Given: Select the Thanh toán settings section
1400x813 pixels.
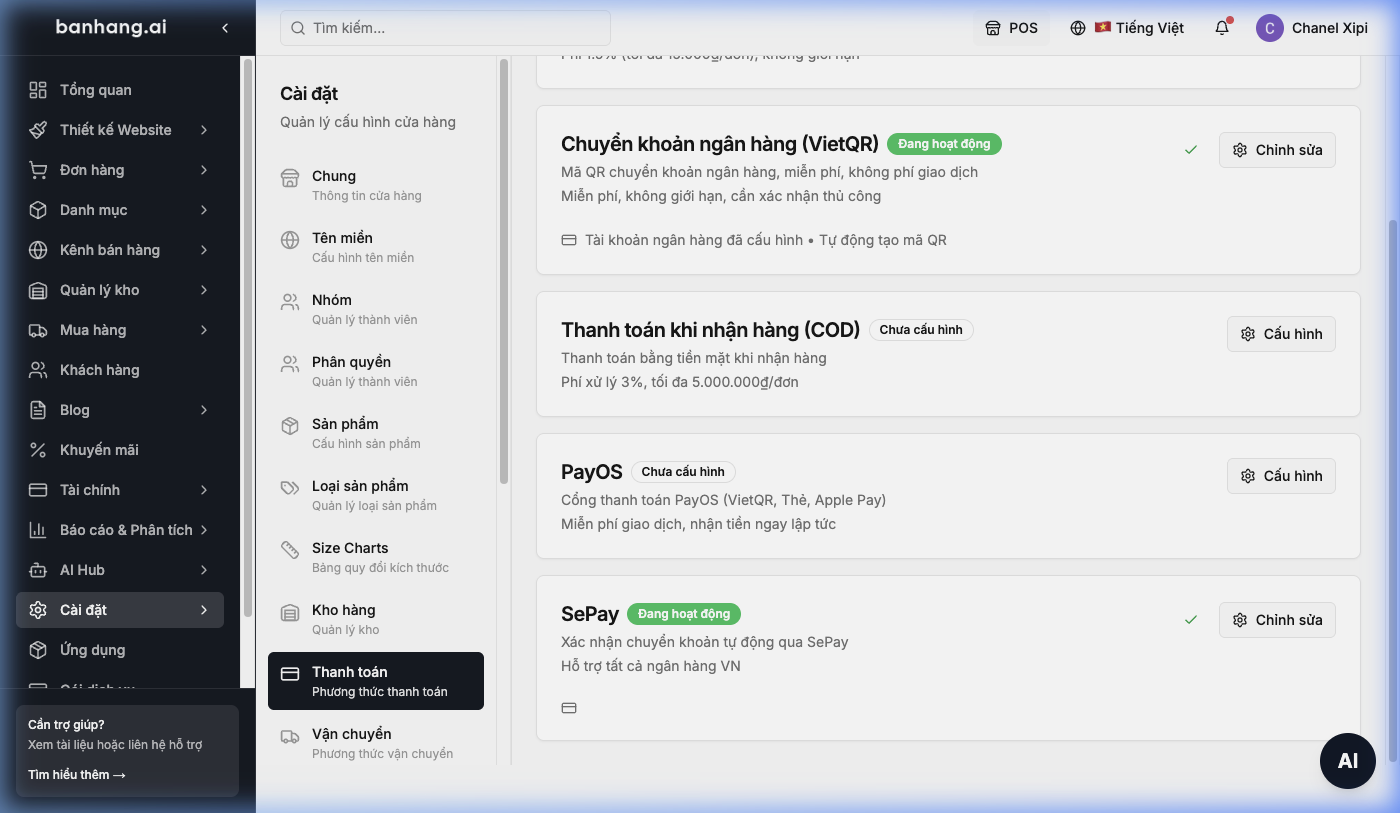Looking at the screenshot, I should pos(376,681).
